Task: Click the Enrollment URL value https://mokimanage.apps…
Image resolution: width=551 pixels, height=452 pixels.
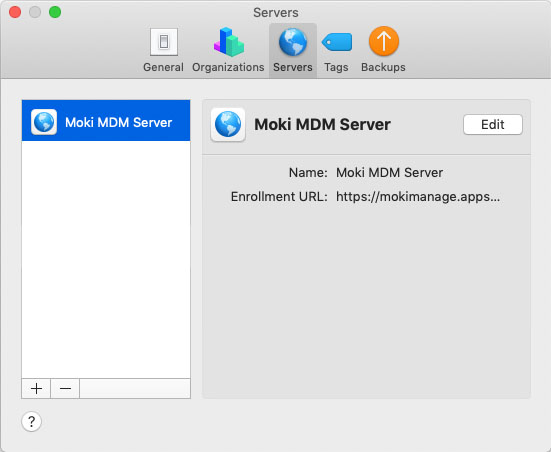Action: 418,196
